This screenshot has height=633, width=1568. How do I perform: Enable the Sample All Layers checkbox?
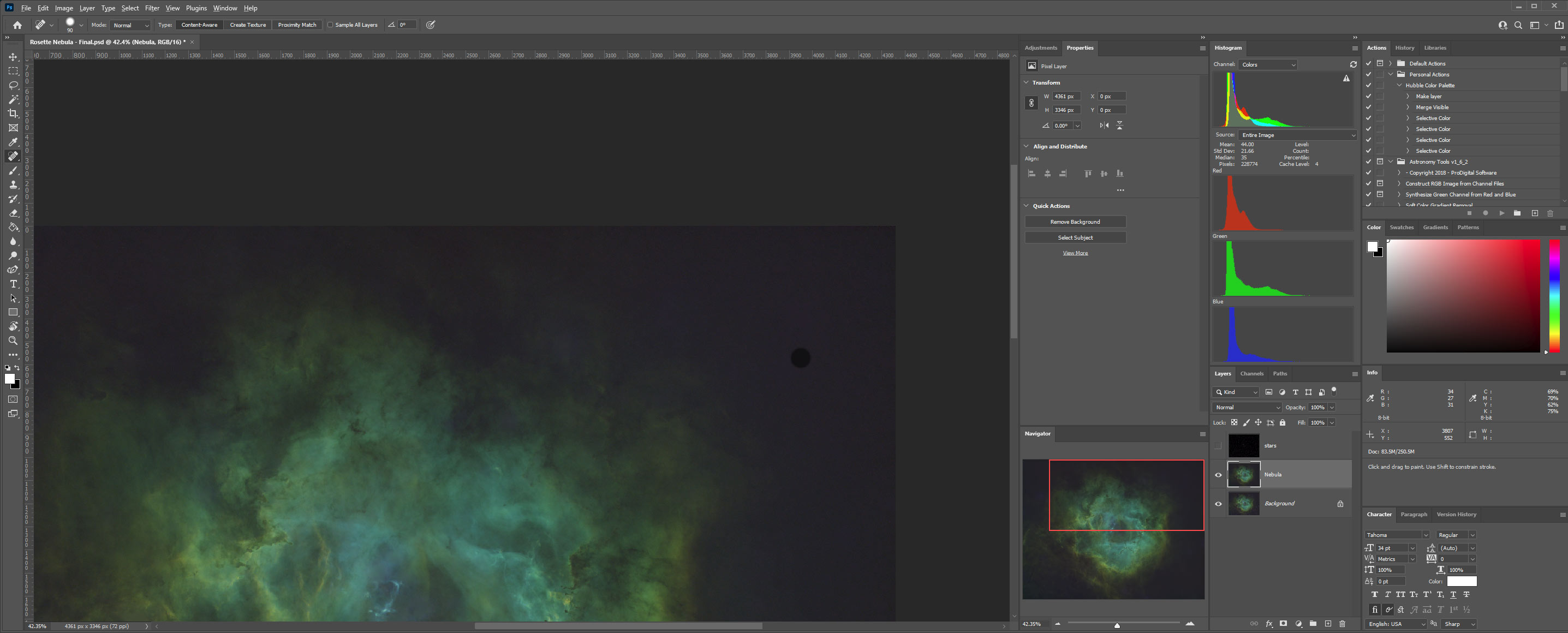[332, 25]
